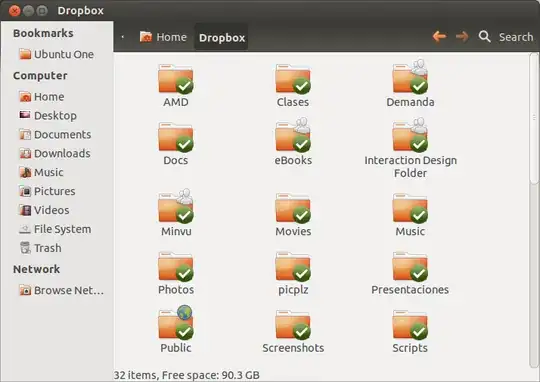Go to Home in the path bar
The image size is (540, 382).
[x=163, y=37]
